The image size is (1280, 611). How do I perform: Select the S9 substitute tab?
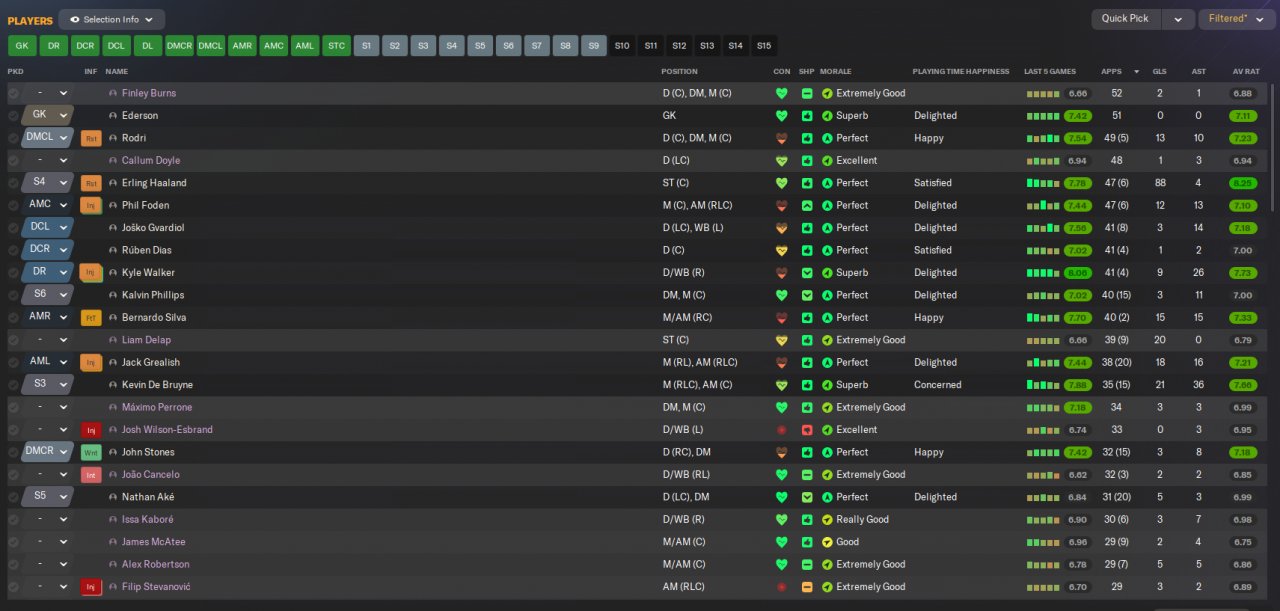(x=594, y=46)
